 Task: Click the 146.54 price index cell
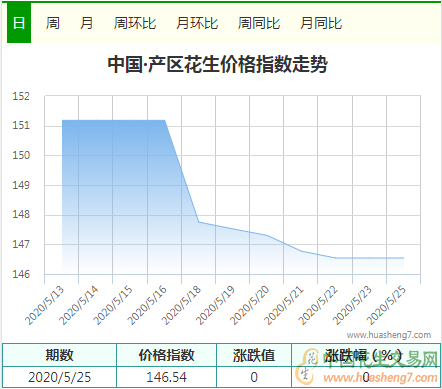click(167, 377)
